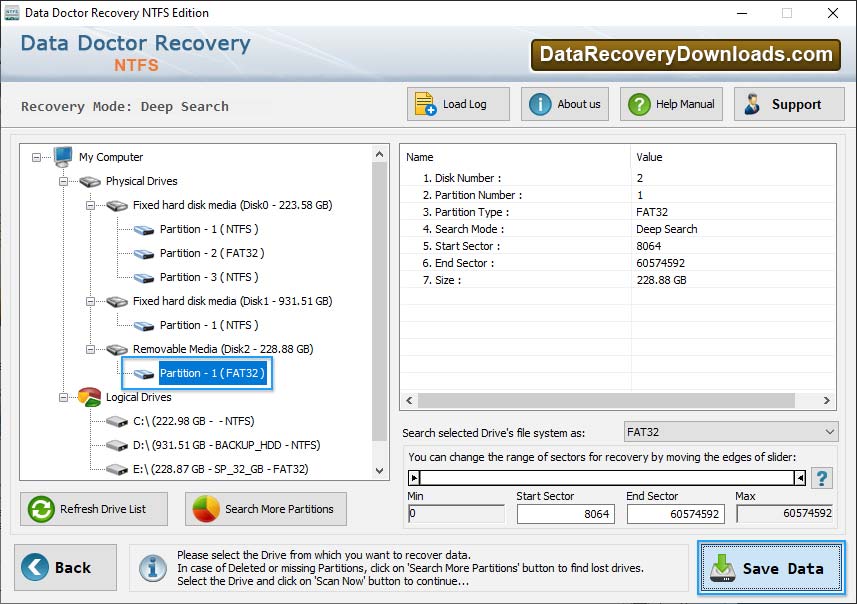Screen dimensions: 857x604
Task: Open the Load Log button
Action: [458, 104]
